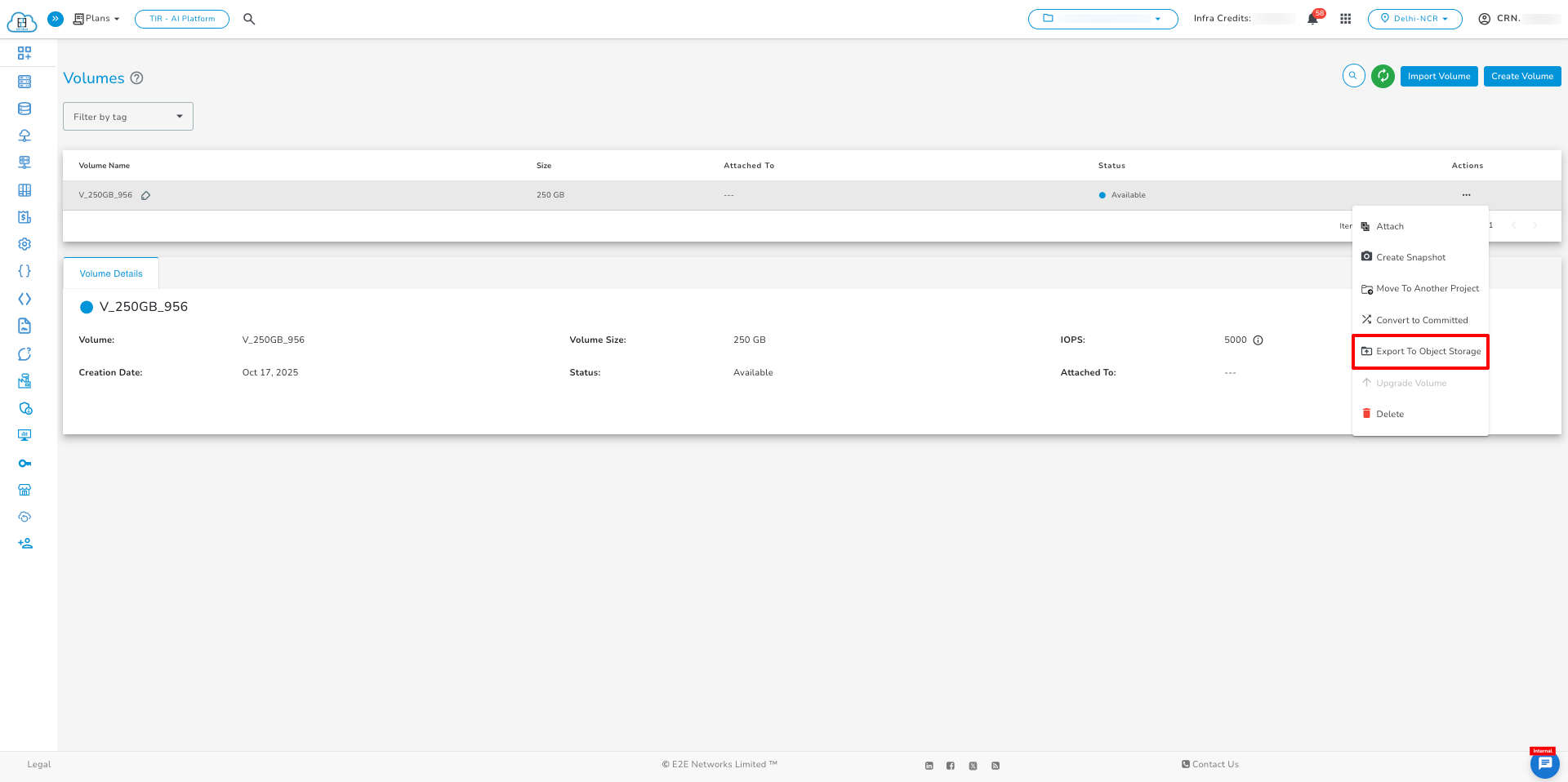
Task: Click the notification bell icon
Action: [x=1312, y=19]
